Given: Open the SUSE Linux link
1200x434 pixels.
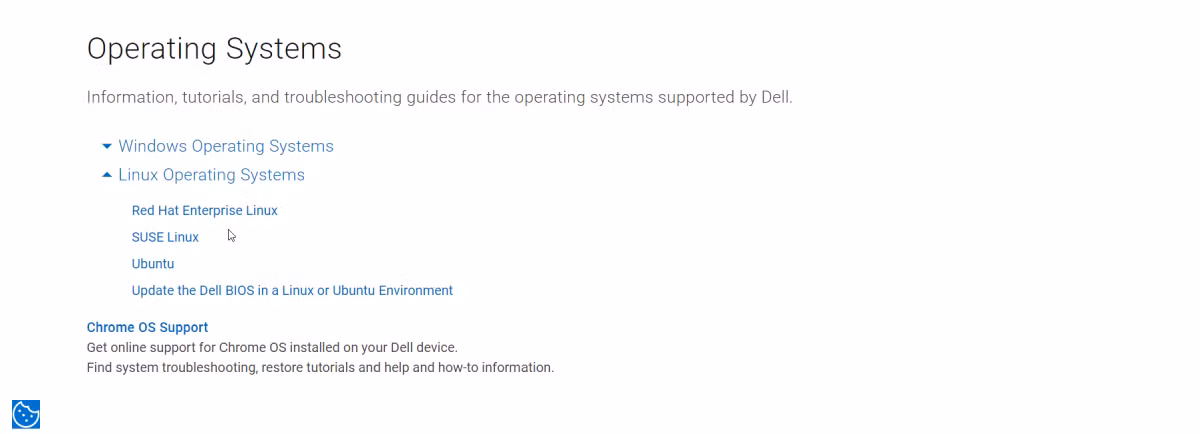Looking at the screenshot, I should pyautogui.click(x=165, y=238).
